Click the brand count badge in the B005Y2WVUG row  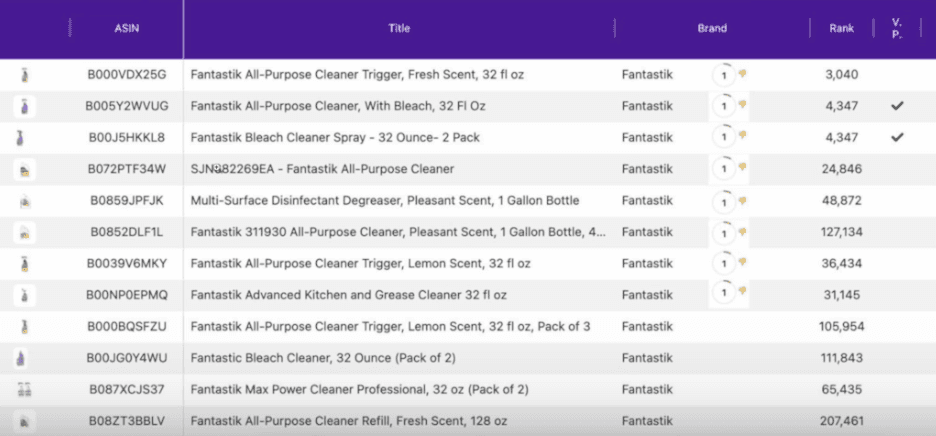coord(722,106)
